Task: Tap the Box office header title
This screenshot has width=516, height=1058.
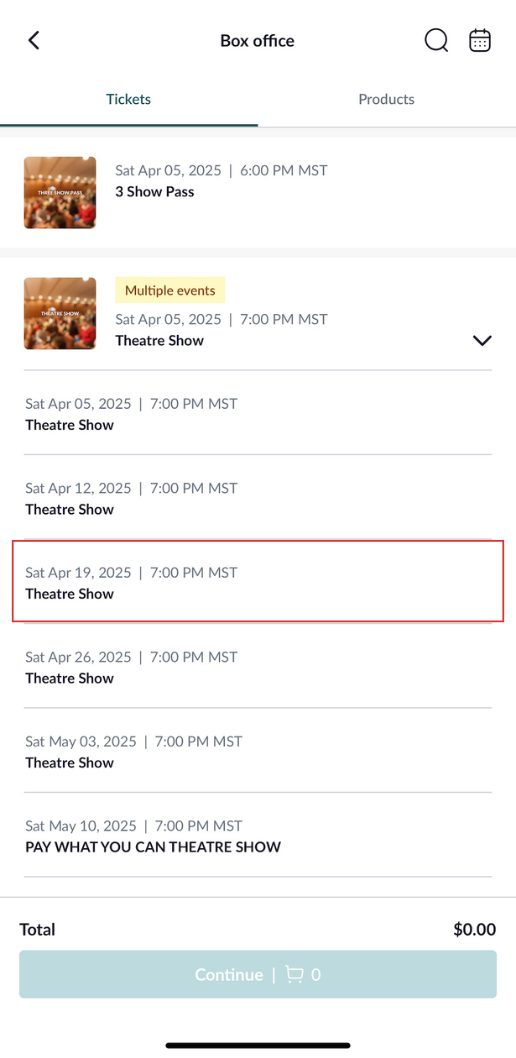Action: pos(257,40)
